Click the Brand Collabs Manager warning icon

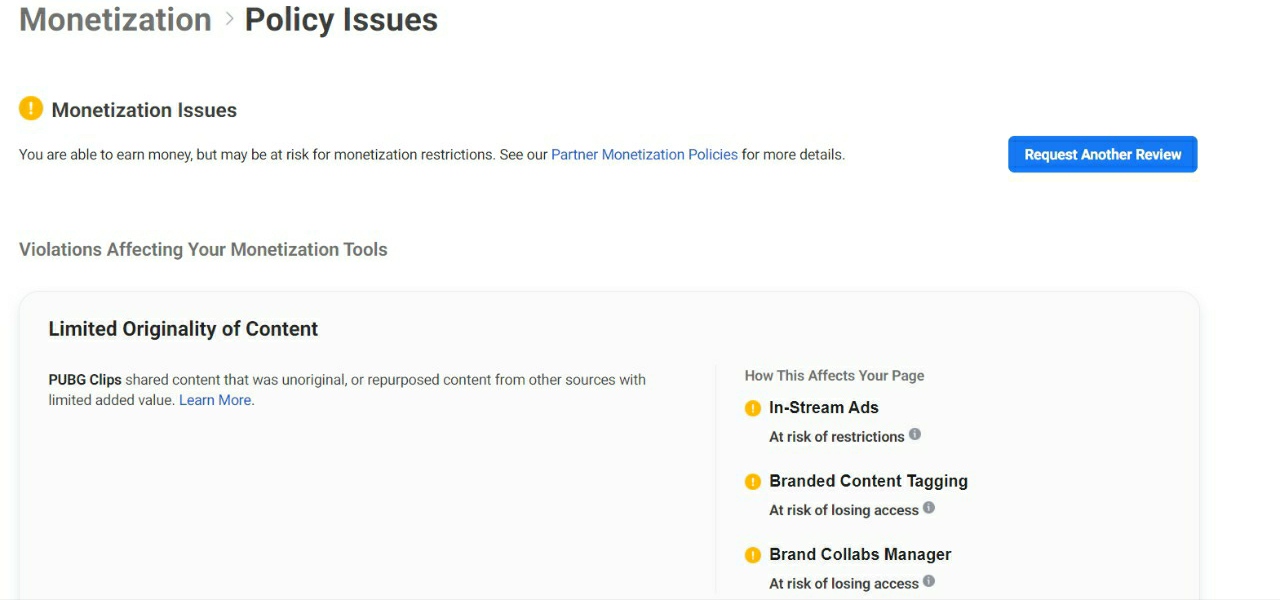(753, 555)
